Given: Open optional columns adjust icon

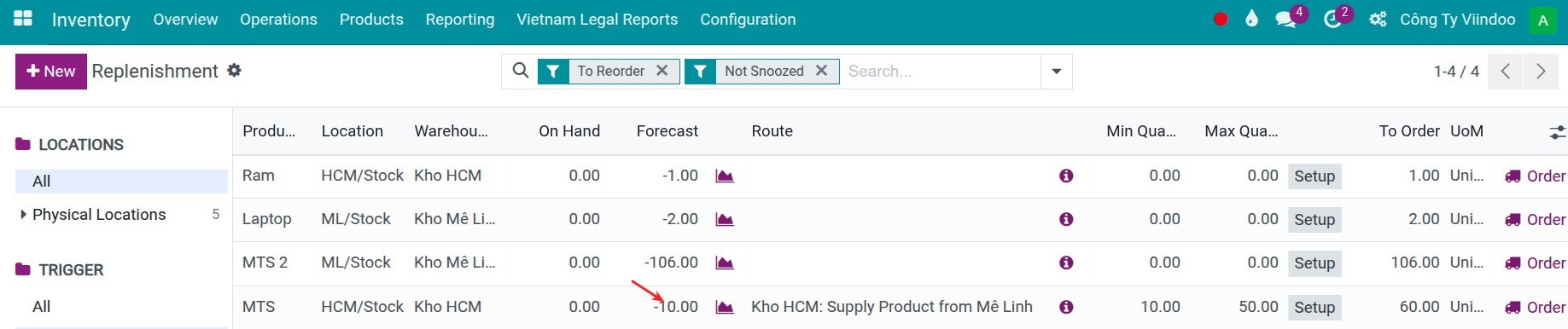Looking at the screenshot, I should [x=1558, y=132].
